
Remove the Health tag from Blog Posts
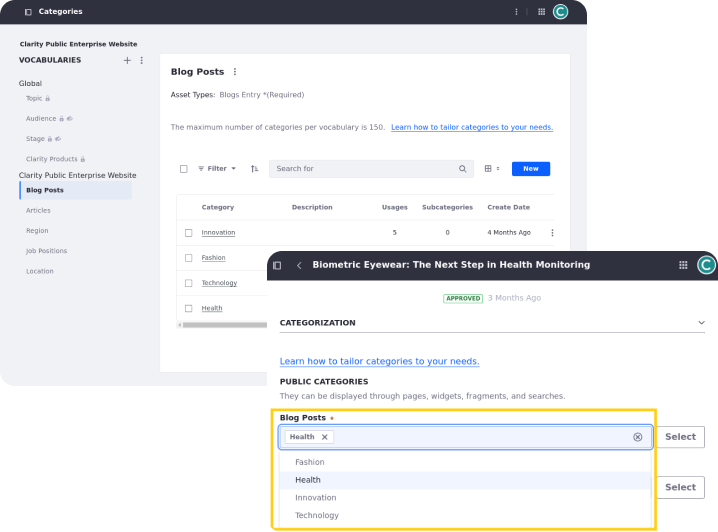(324, 437)
